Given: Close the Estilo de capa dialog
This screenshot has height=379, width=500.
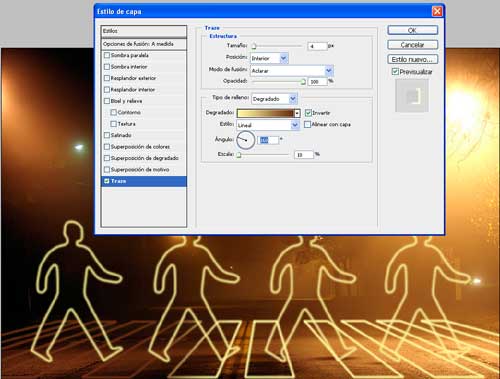Looking at the screenshot, I should [x=437, y=12].
